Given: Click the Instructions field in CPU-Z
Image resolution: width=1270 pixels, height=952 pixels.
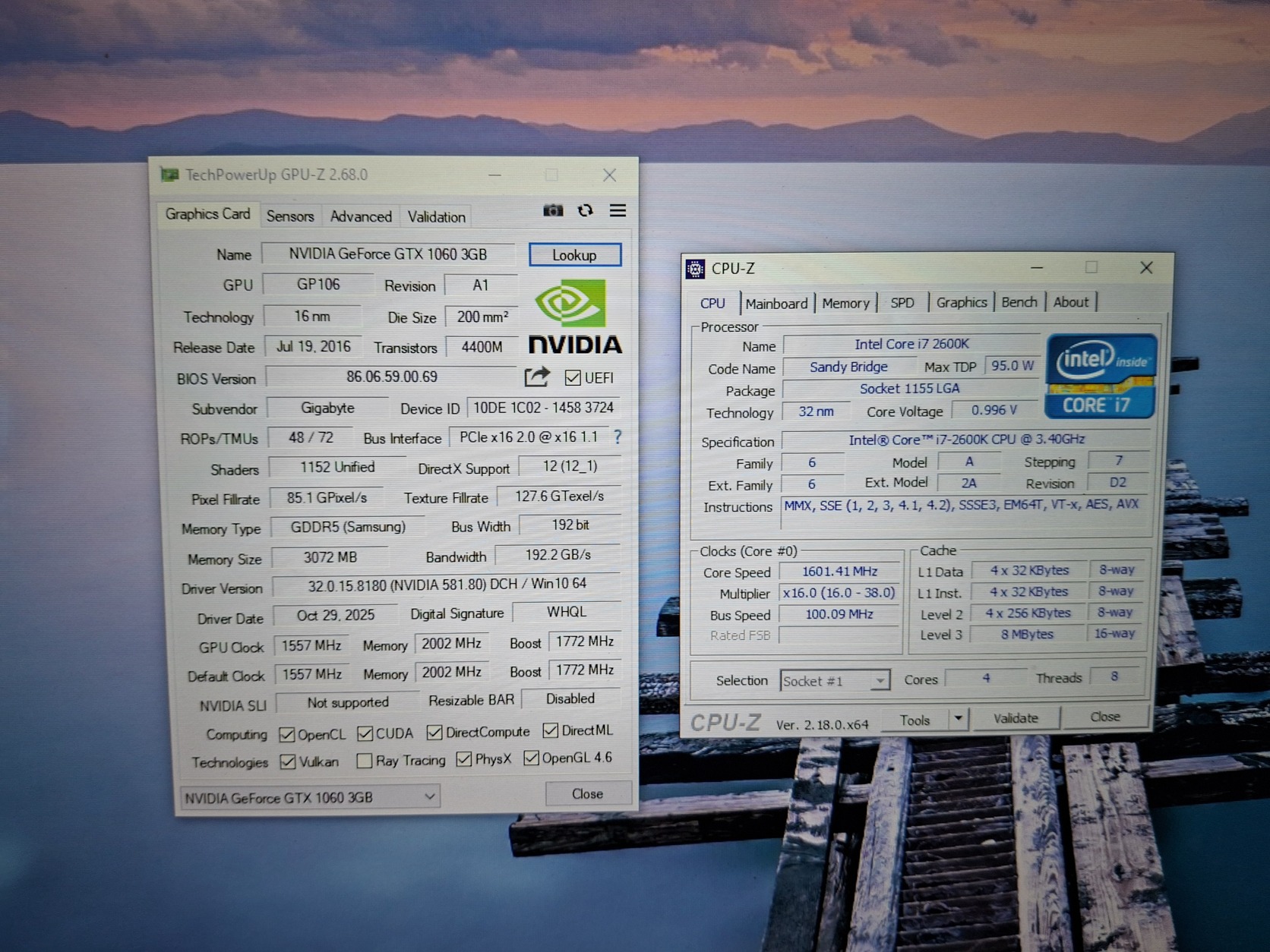Looking at the screenshot, I should [x=966, y=513].
